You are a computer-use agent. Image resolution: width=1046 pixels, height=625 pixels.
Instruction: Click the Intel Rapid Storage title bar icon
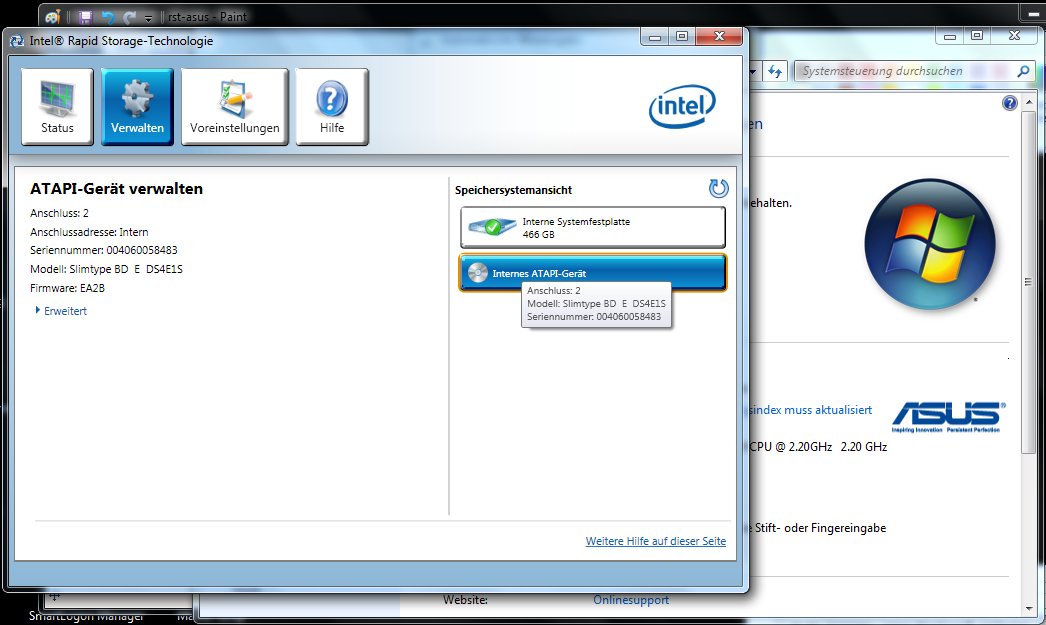(x=17, y=41)
